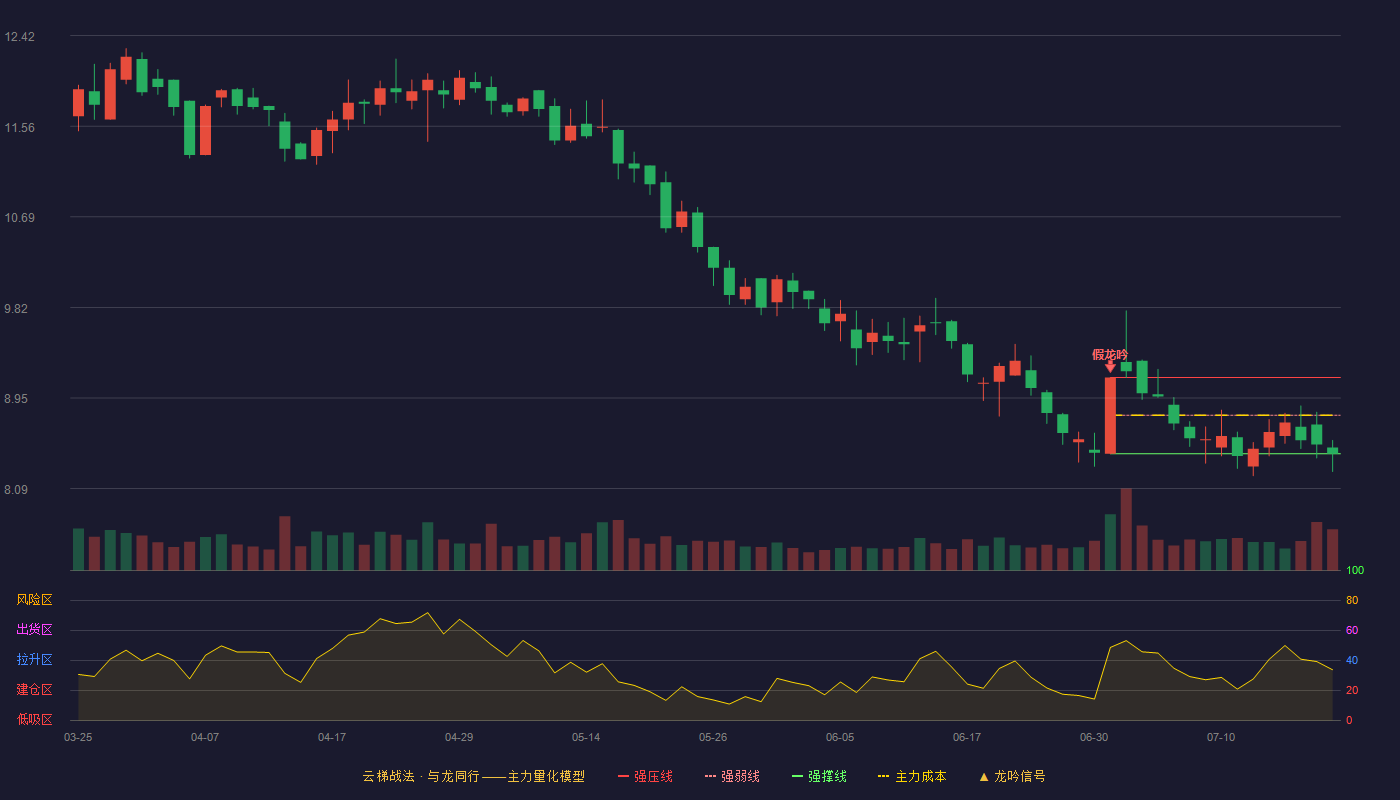Click the 龙吟信号 triangle legend icon
This screenshot has width=1400, height=800.
pyautogui.click(x=984, y=776)
